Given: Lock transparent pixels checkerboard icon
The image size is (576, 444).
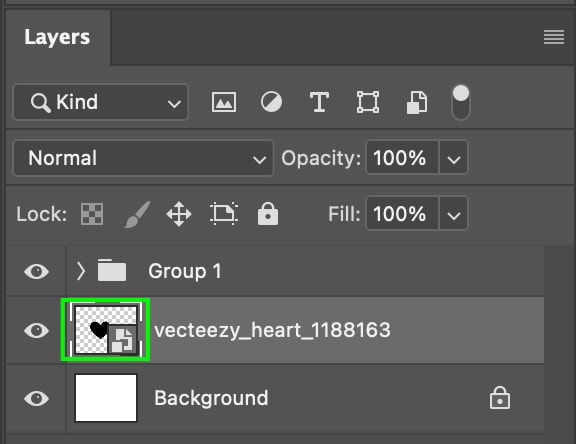Looking at the screenshot, I should click(92, 214).
